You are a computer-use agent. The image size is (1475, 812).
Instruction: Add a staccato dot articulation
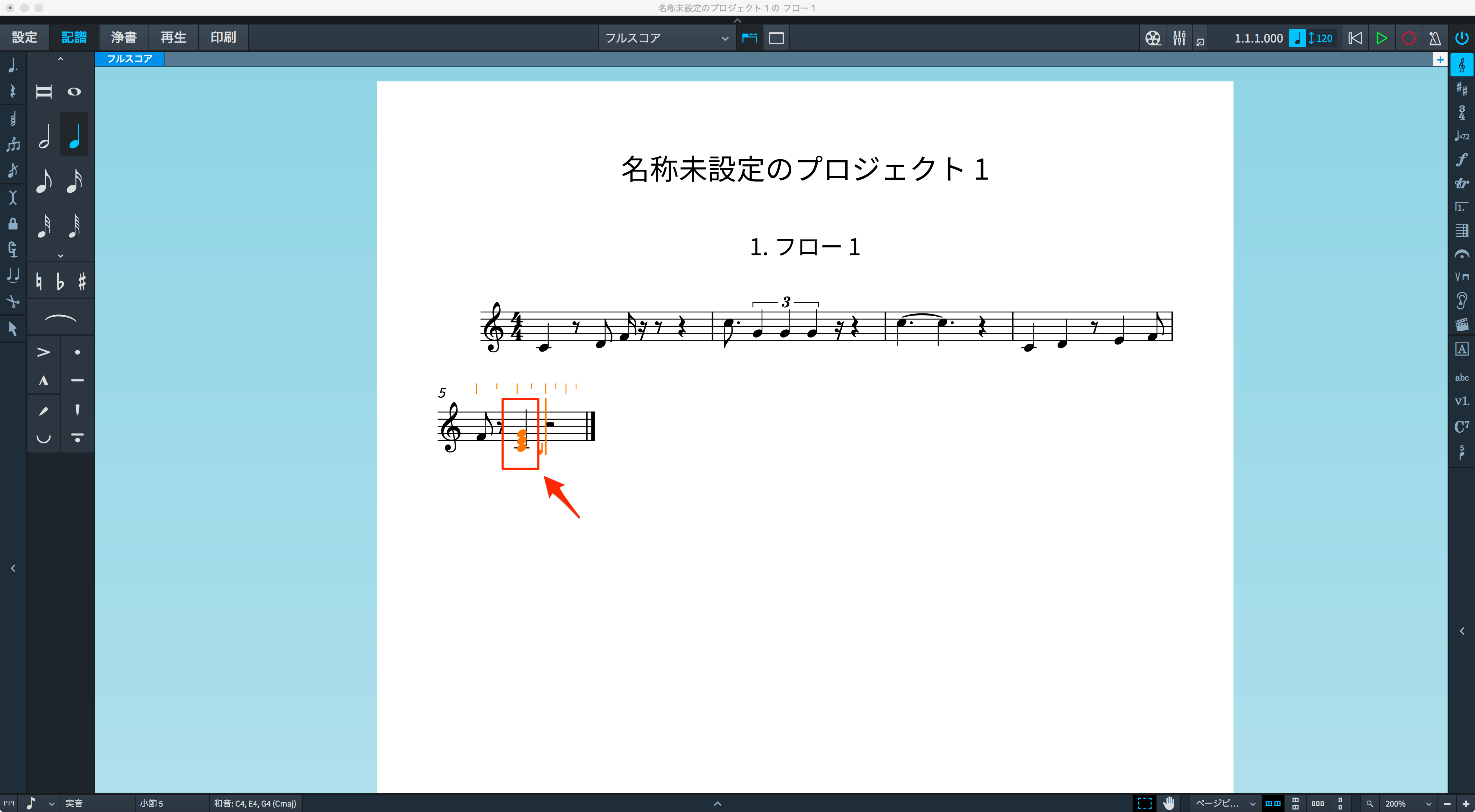[x=77, y=352]
